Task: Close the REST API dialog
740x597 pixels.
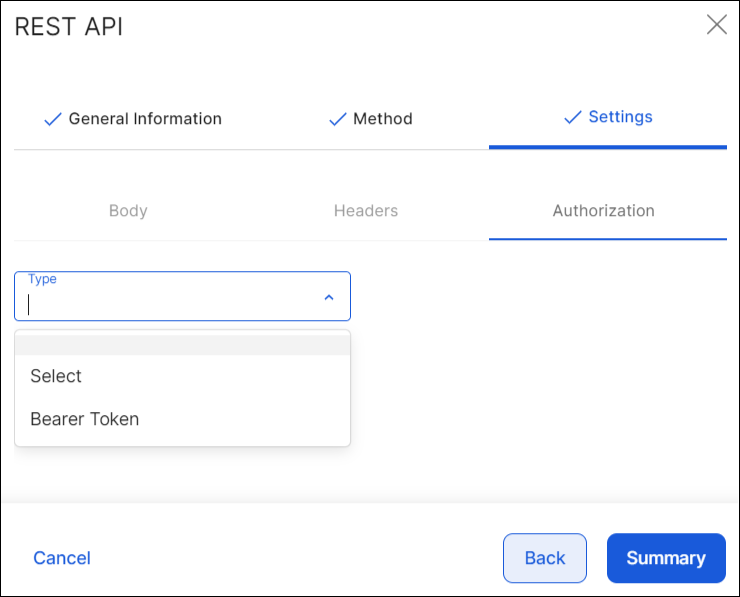Action: [x=716, y=25]
